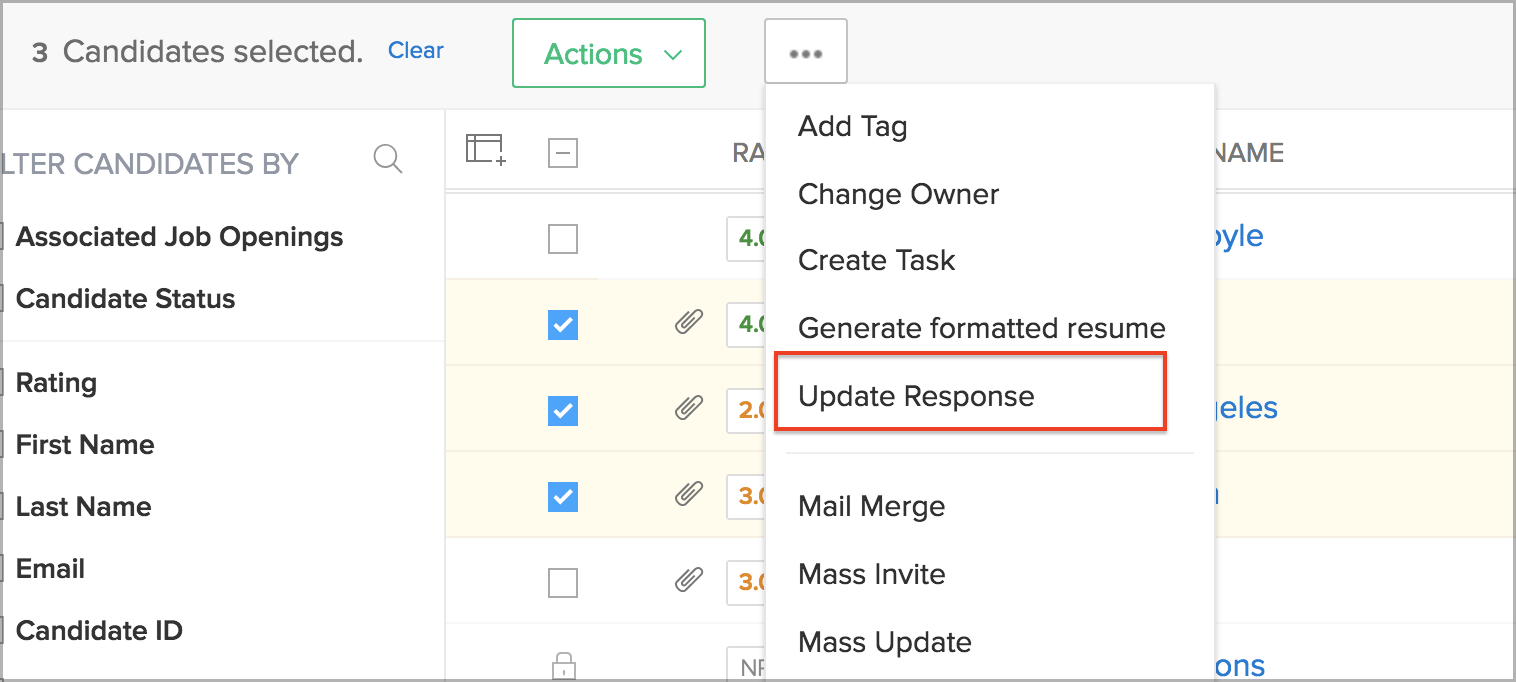Choose Mass Update from the menu

pos(884,642)
